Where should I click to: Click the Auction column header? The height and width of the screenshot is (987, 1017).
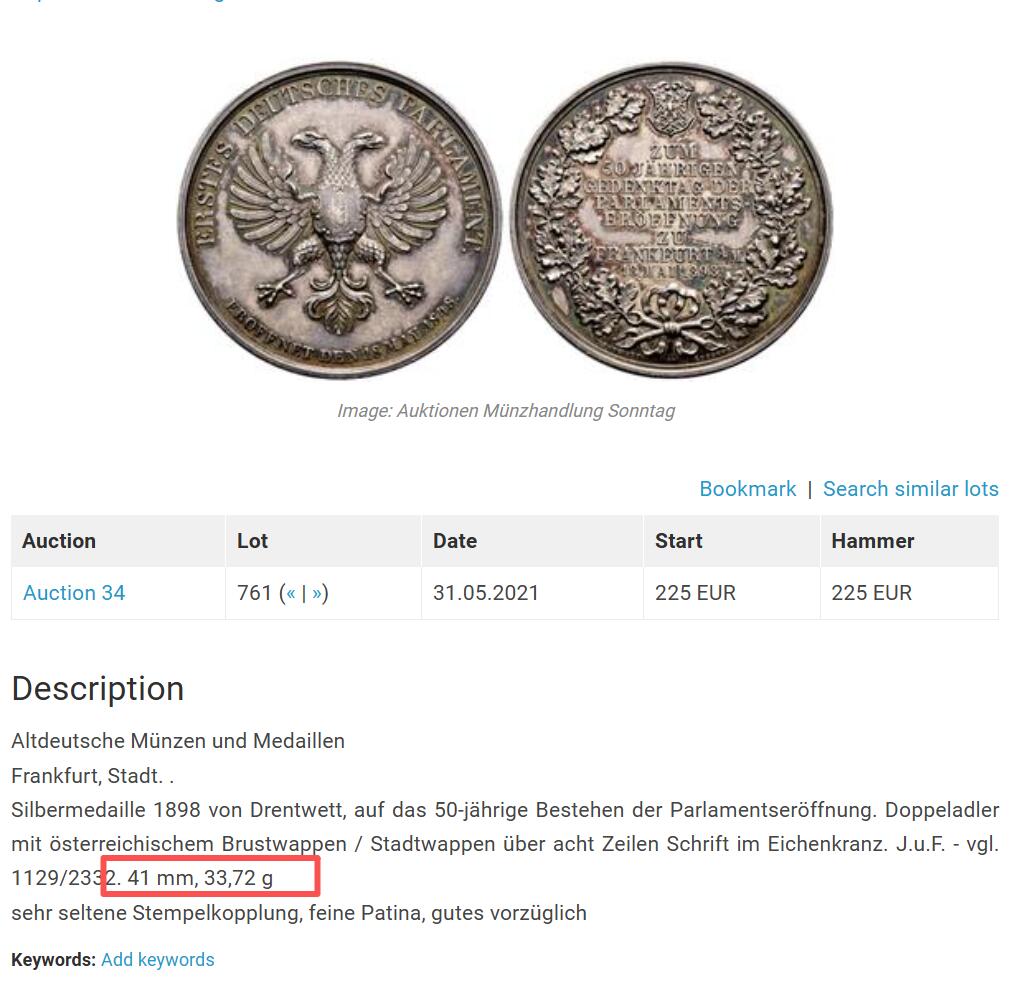click(59, 541)
